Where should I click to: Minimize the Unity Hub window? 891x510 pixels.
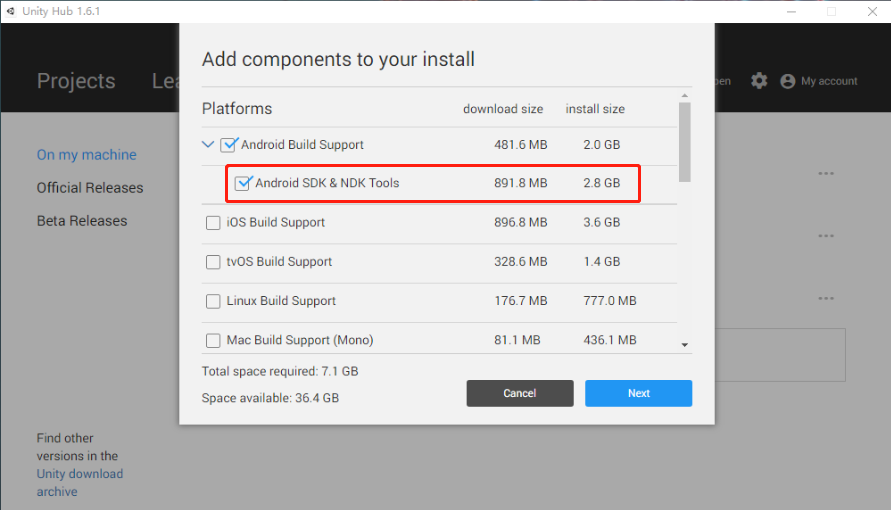pyautogui.click(x=791, y=11)
